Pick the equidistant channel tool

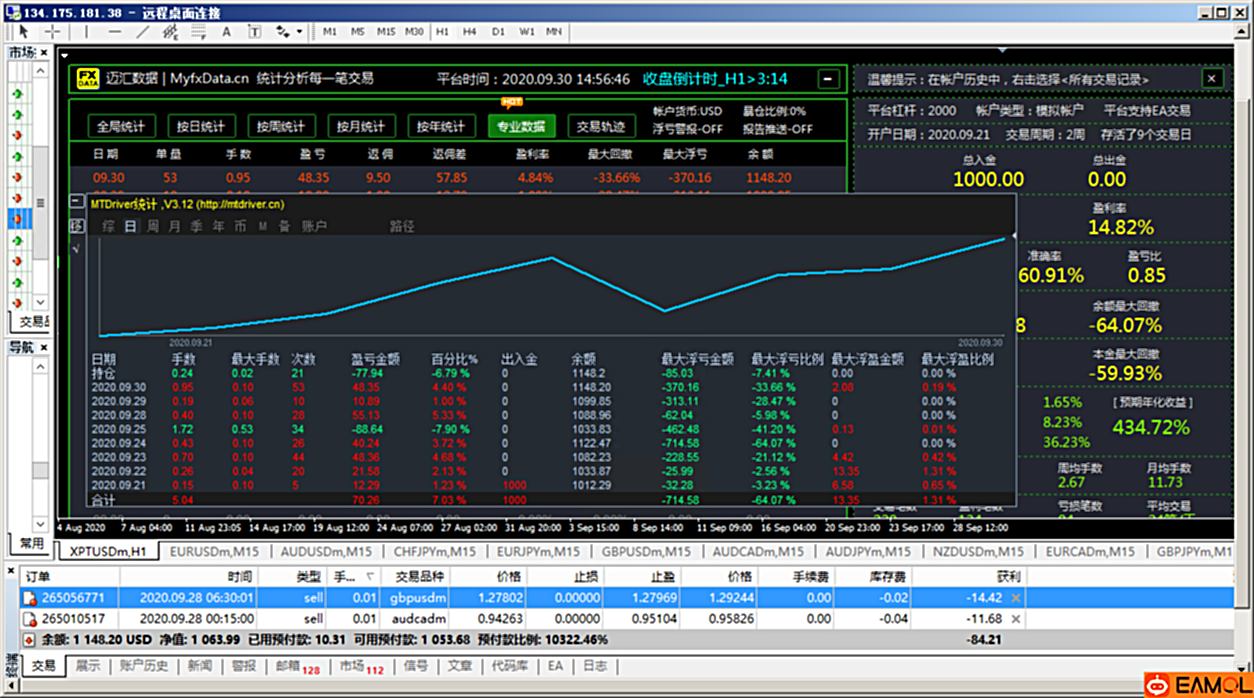[170, 32]
